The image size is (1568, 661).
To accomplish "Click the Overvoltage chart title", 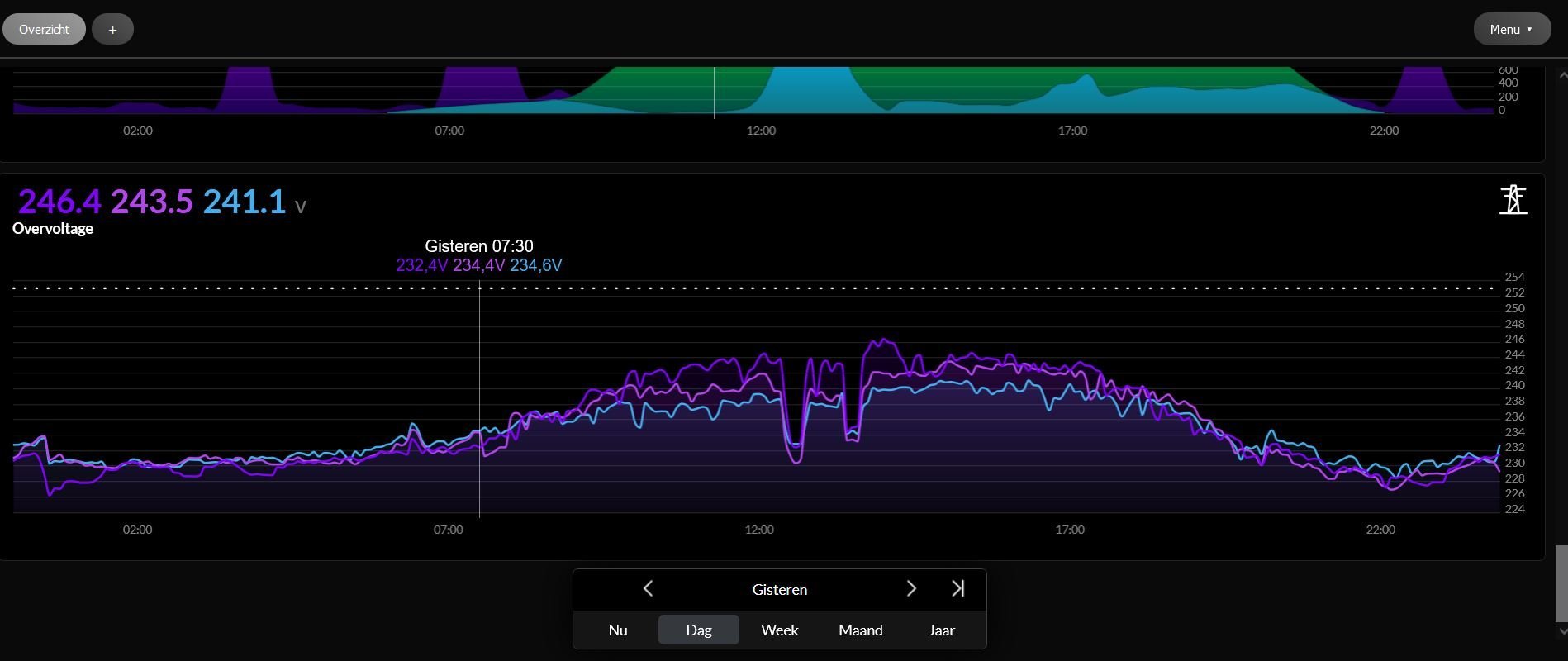I will point(53,229).
